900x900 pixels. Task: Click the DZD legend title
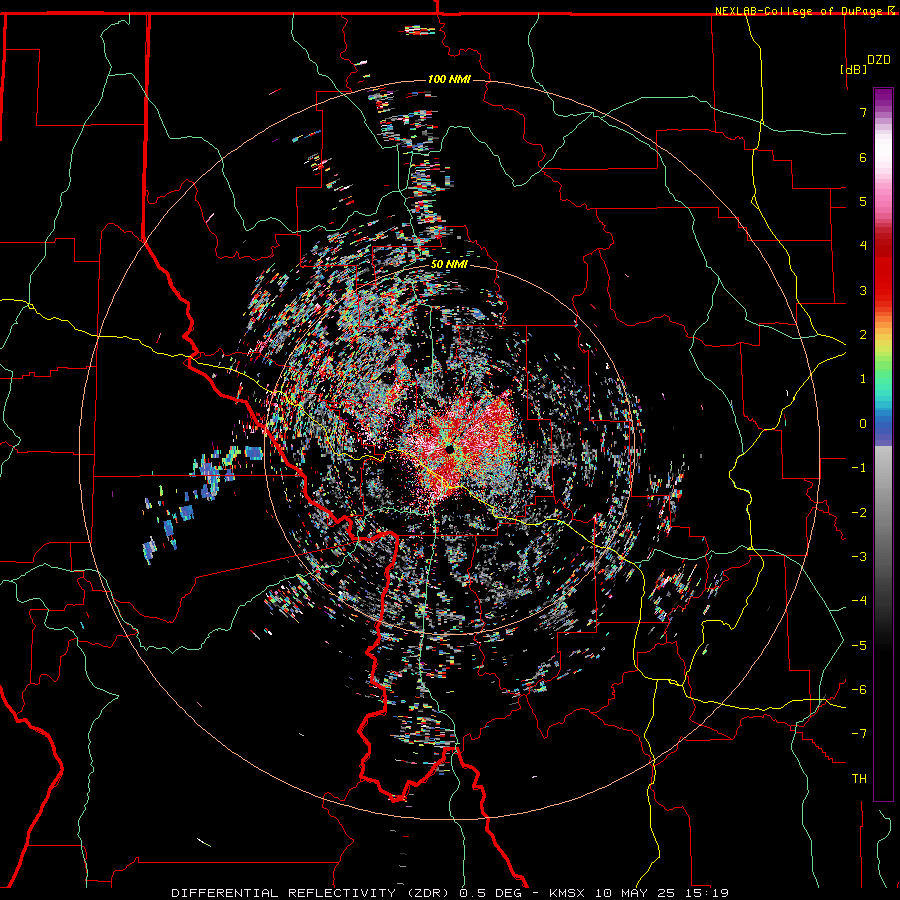point(879,60)
